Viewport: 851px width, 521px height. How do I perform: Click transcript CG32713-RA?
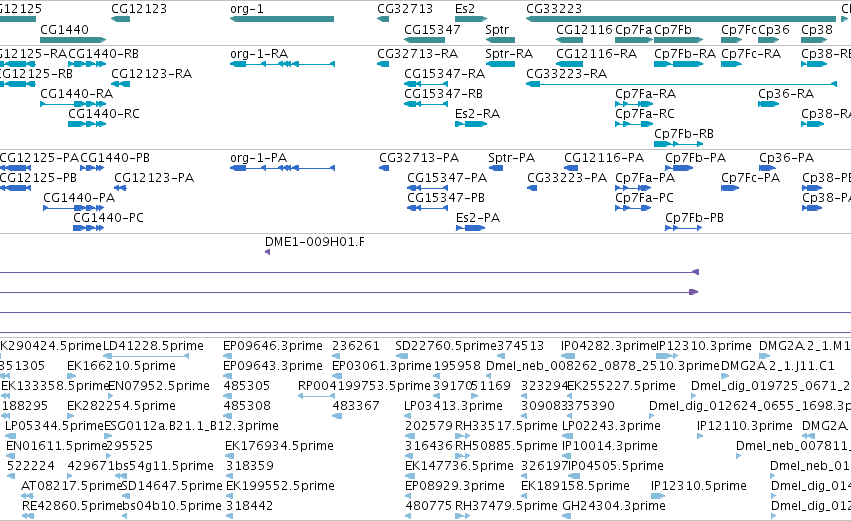coord(417,53)
